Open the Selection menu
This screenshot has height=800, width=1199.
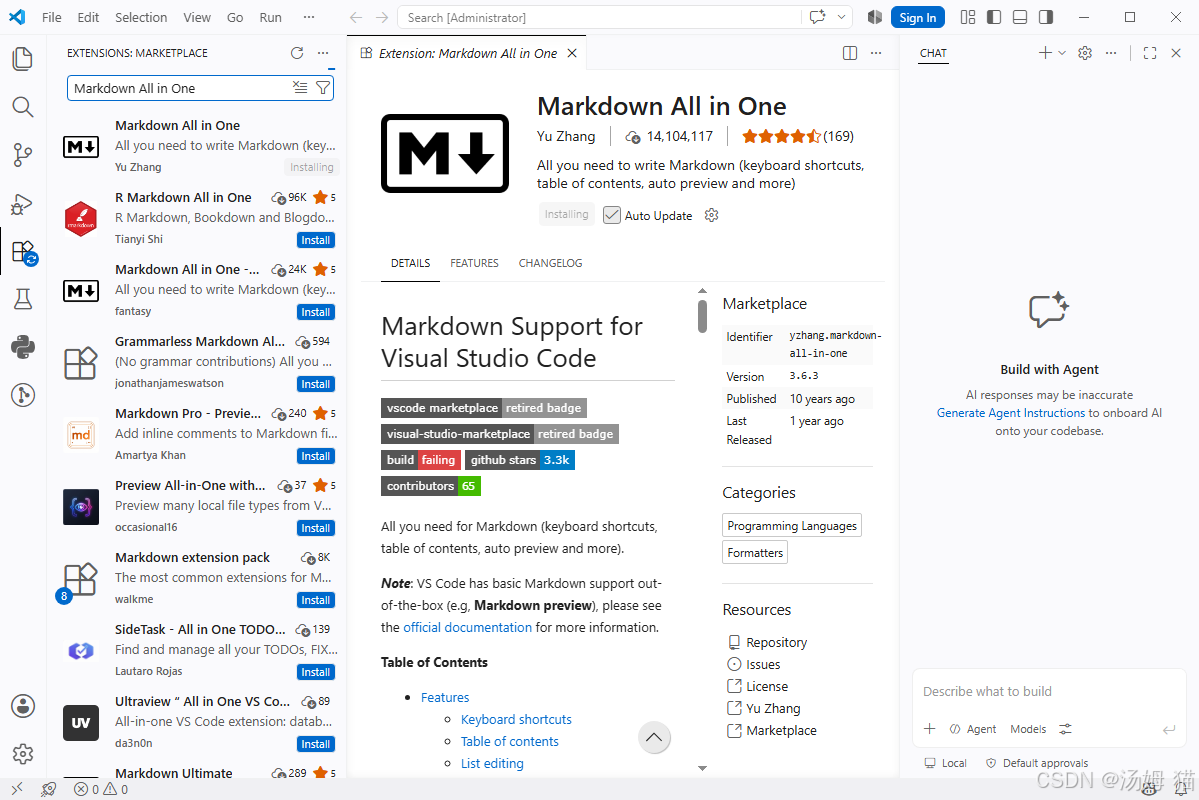pyautogui.click(x=141, y=17)
